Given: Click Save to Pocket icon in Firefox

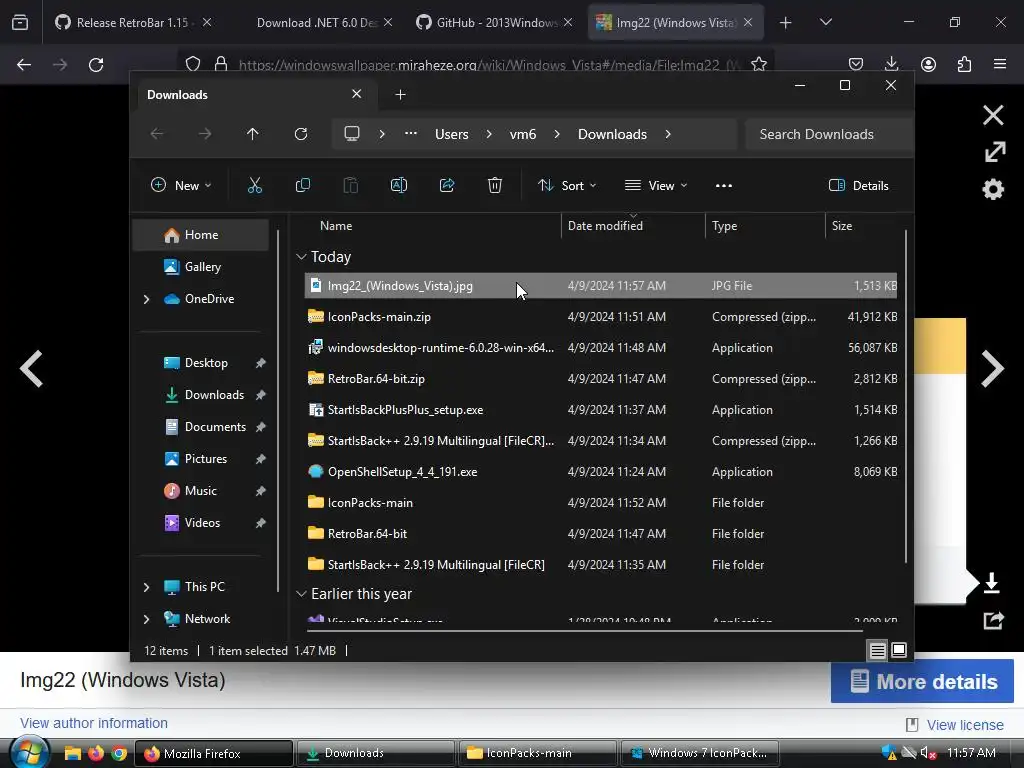Looking at the screenshot, I should pos(856,64).
